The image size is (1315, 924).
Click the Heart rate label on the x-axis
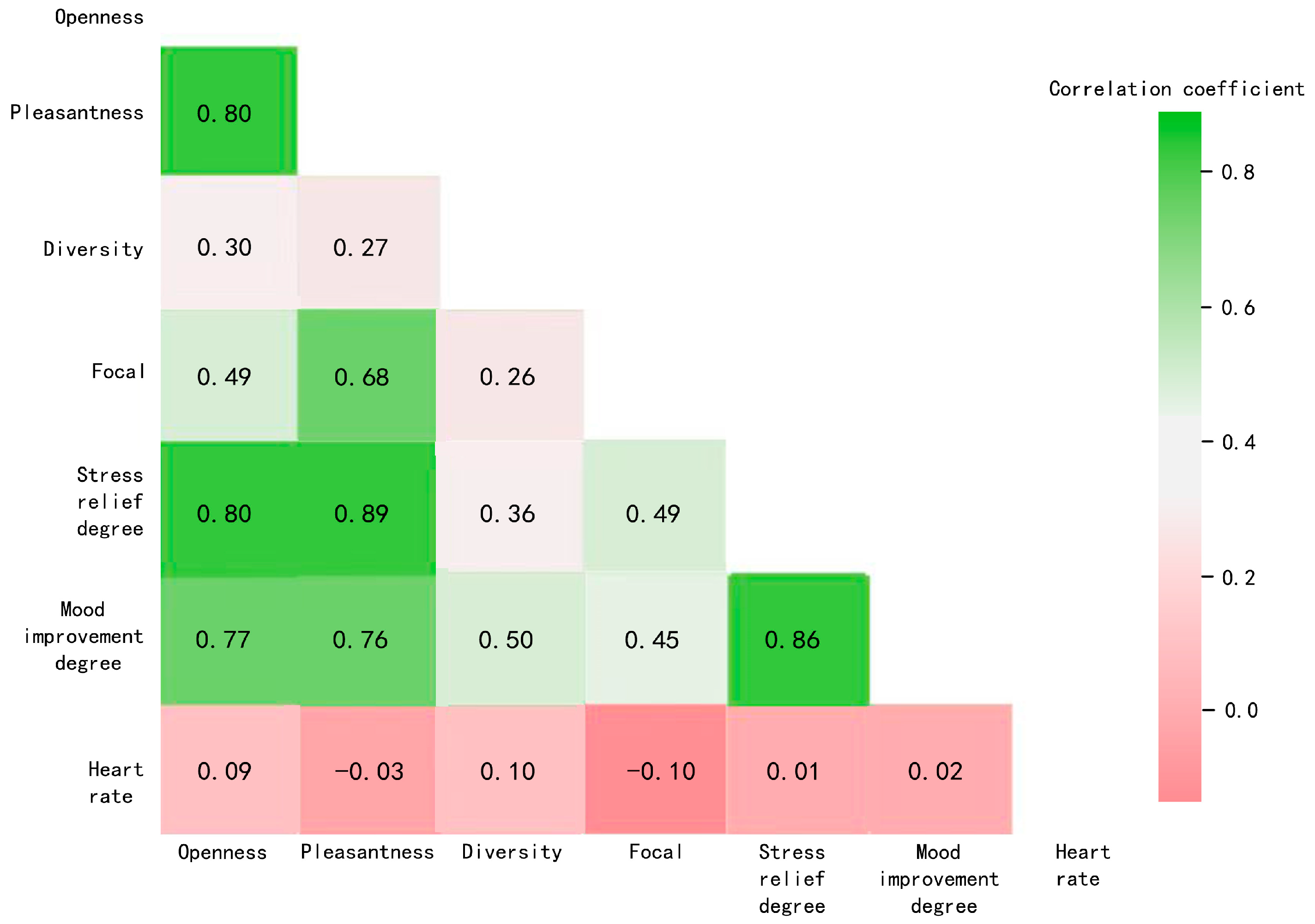coord(1082,865)
